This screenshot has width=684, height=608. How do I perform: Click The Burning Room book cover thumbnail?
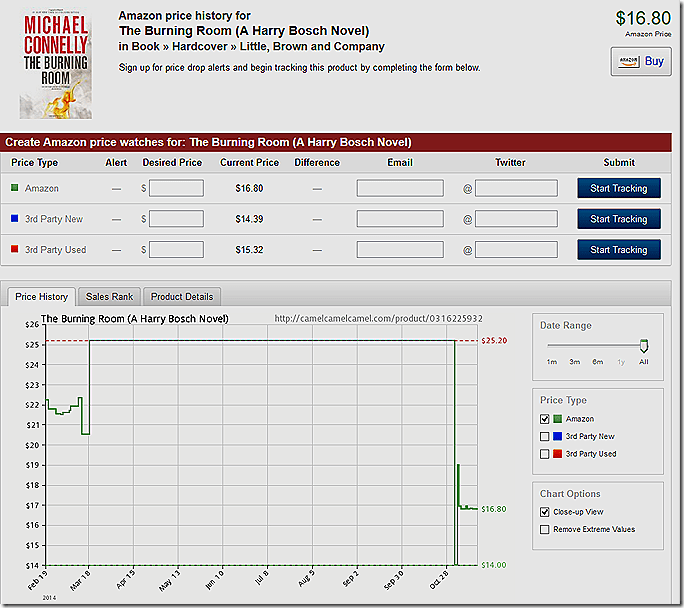[x=55, y=65]
